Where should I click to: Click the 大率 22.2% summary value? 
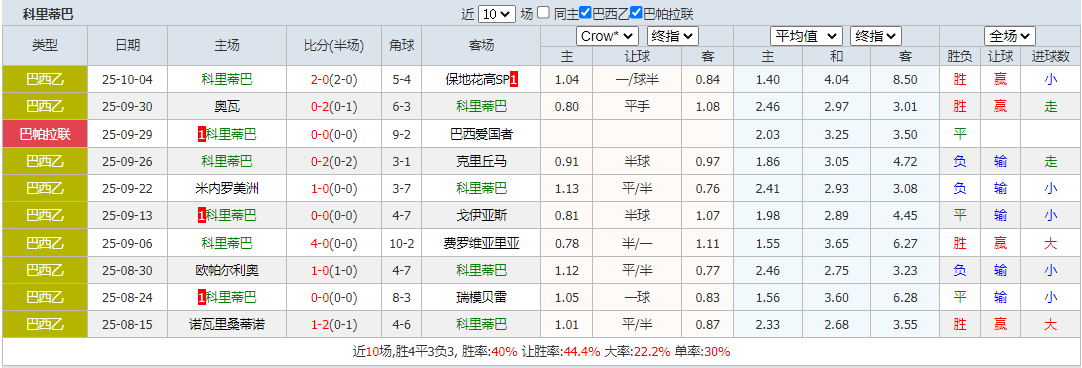(x=652, y=351)
